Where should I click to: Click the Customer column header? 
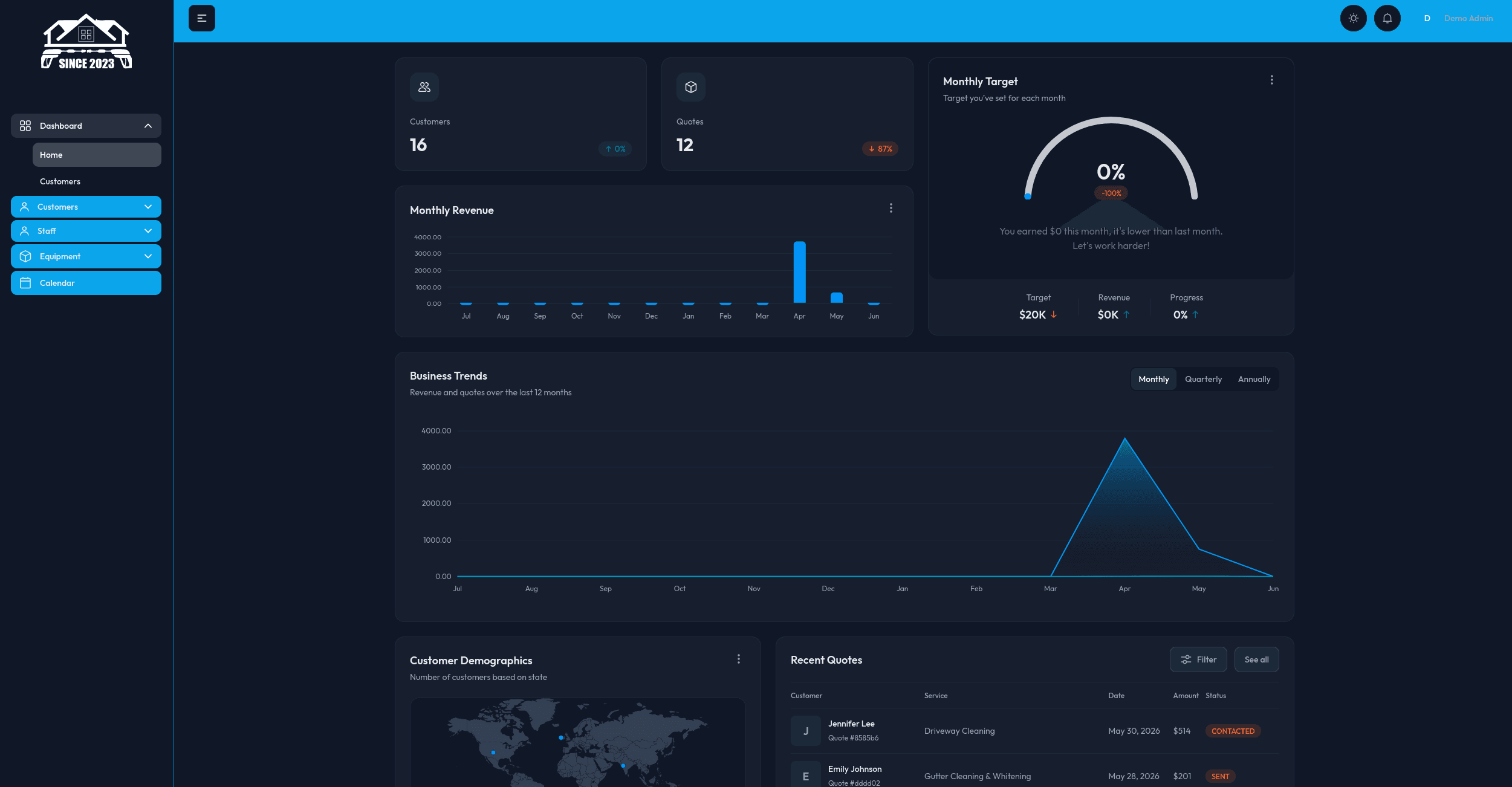point(806,696)
